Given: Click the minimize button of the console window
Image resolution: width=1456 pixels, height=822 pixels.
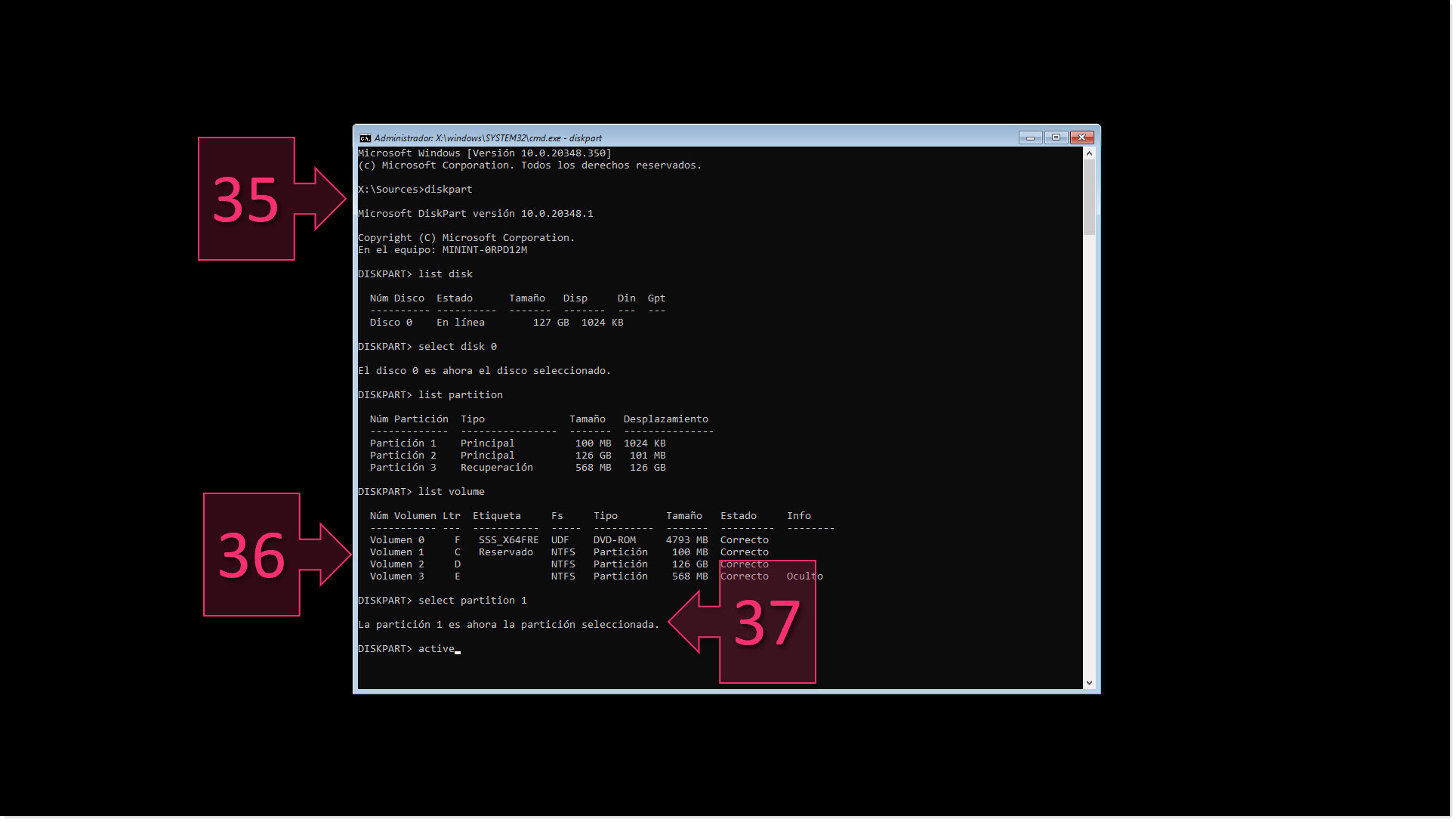Looking at the screenshot, I should pyautogui.click(x=1031, y=138).
